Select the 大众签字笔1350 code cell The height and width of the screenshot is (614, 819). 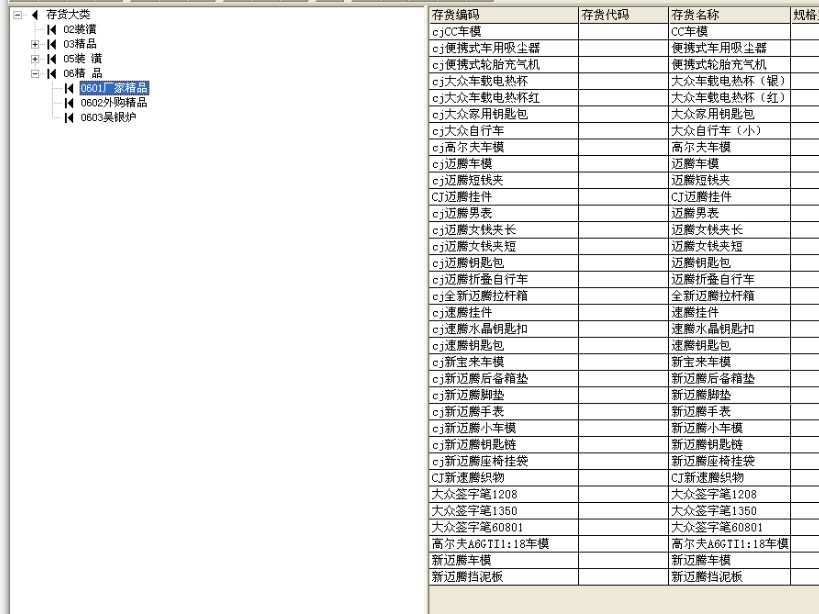[502, 511]
